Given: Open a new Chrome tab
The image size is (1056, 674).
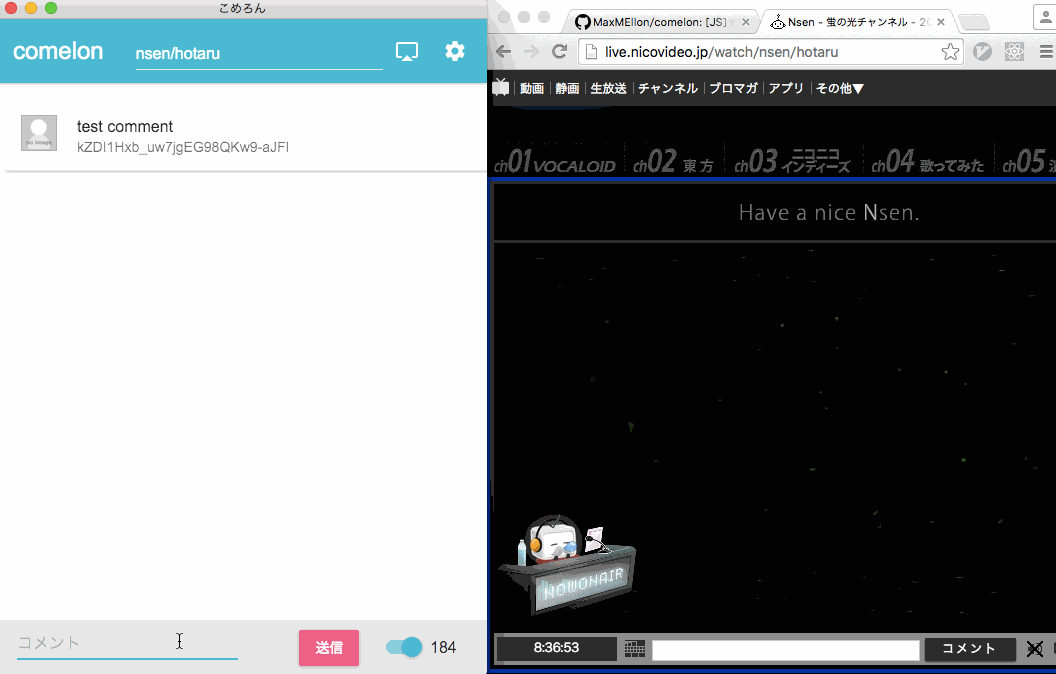Looking at the screenshot, I should click(x=974, y=22).
